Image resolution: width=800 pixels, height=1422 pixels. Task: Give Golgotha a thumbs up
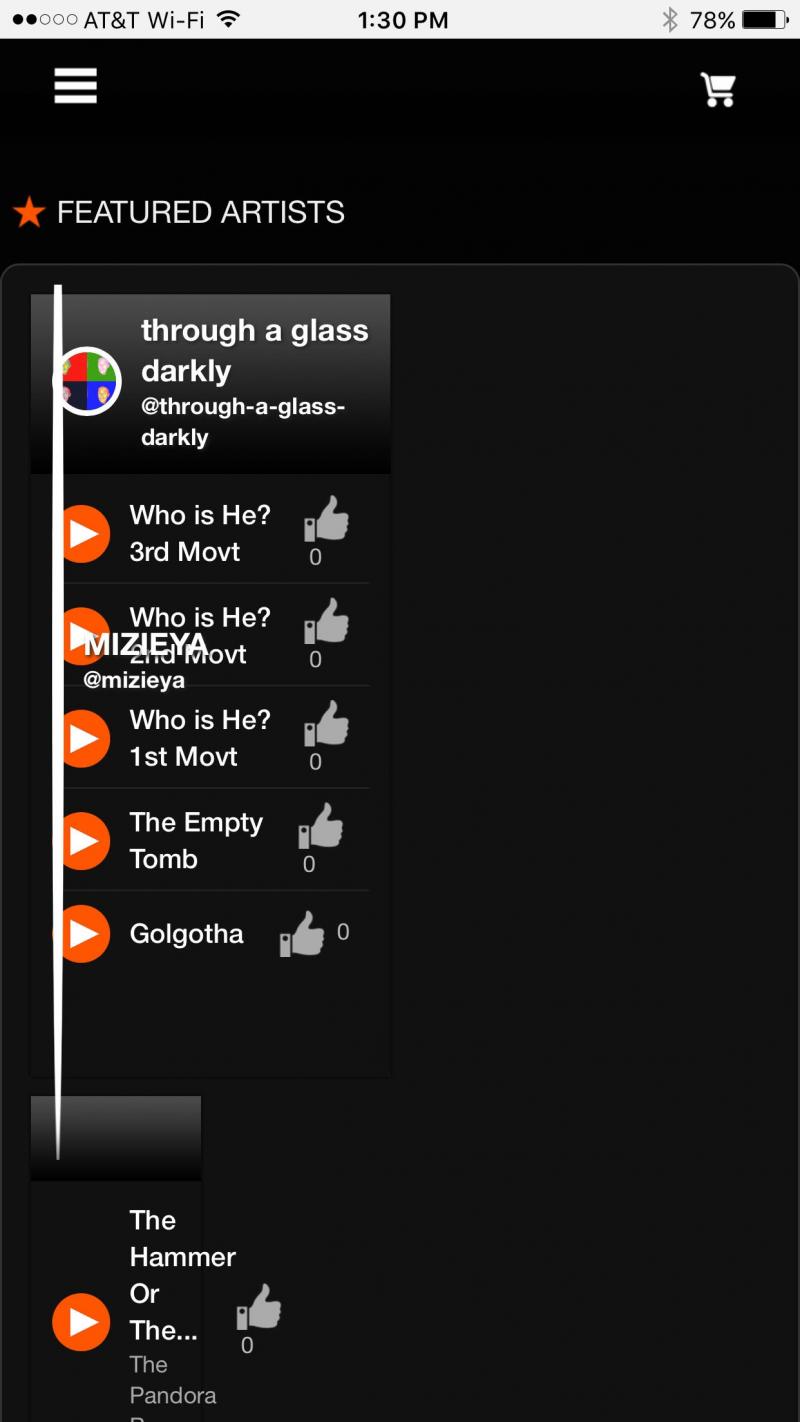[302, 935]
